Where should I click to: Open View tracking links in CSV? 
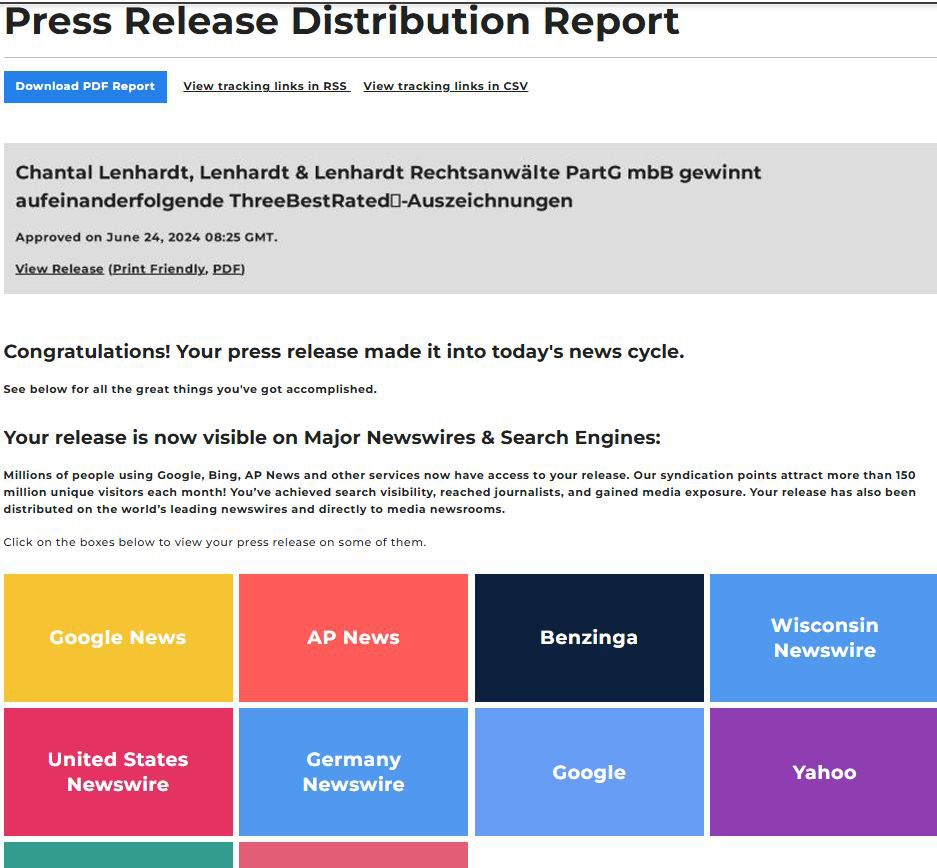pyautogui.click(x=446, y=86)
